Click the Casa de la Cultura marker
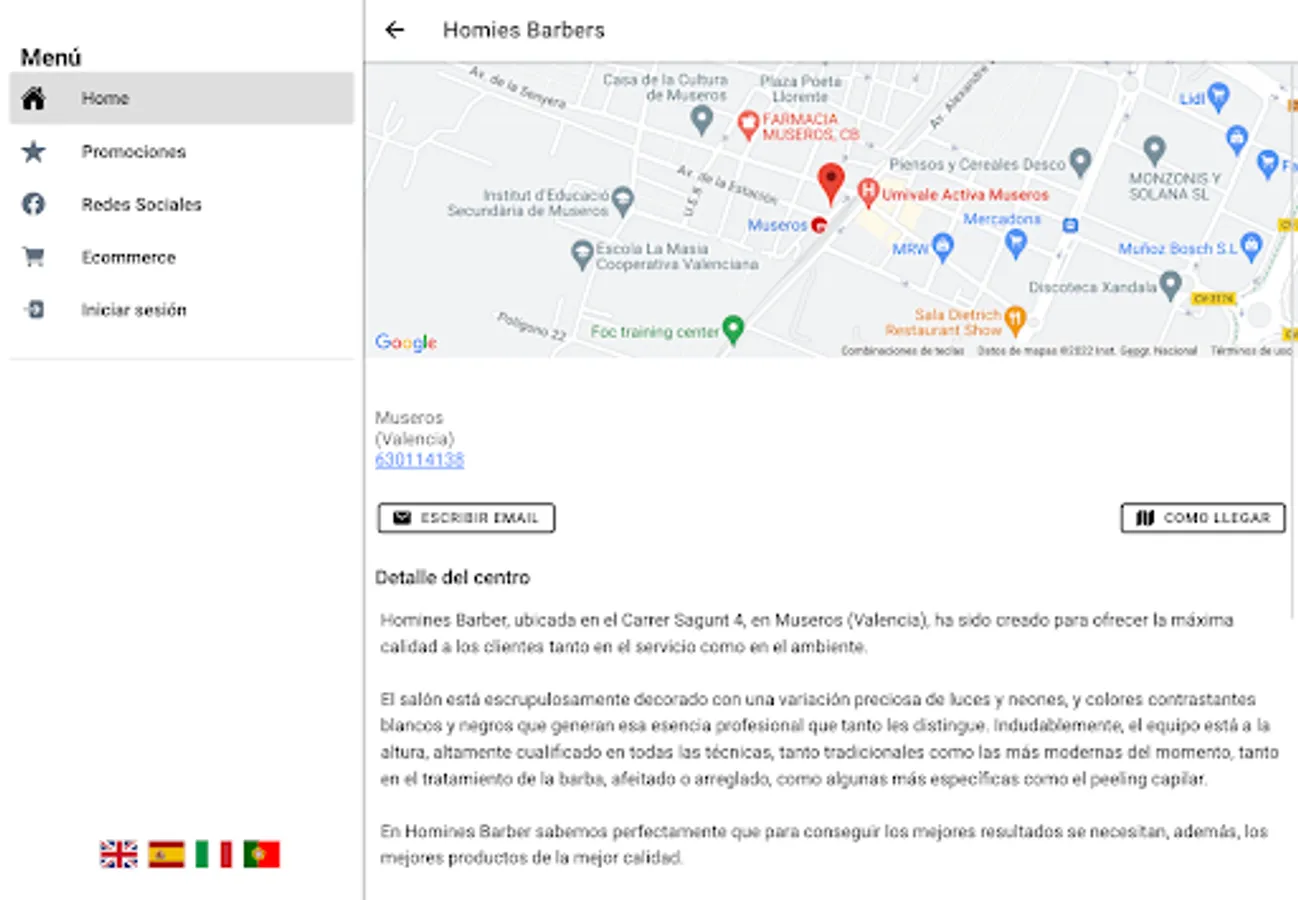 [x=702, y=120]
